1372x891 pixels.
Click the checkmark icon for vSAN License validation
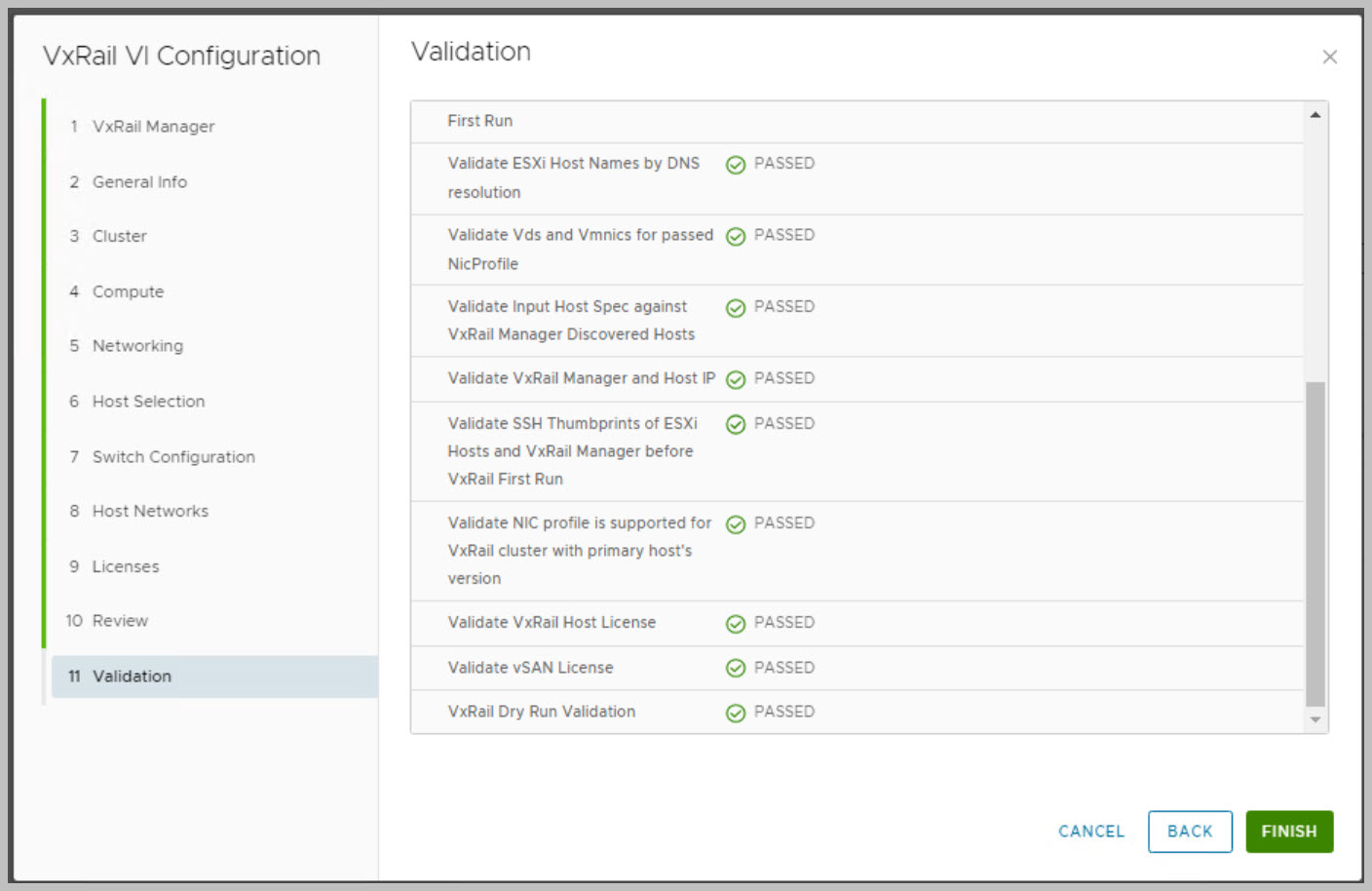pos(736,668)
